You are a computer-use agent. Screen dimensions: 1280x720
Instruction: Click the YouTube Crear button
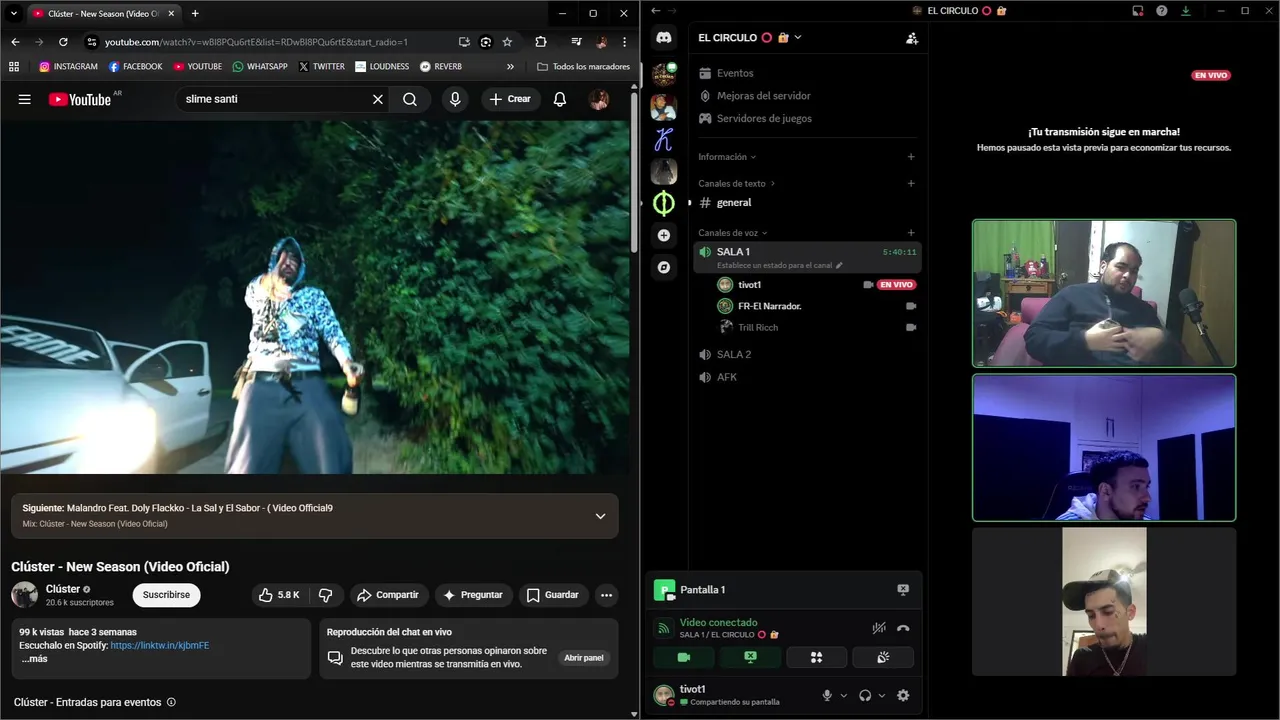(x=510, y=99)
